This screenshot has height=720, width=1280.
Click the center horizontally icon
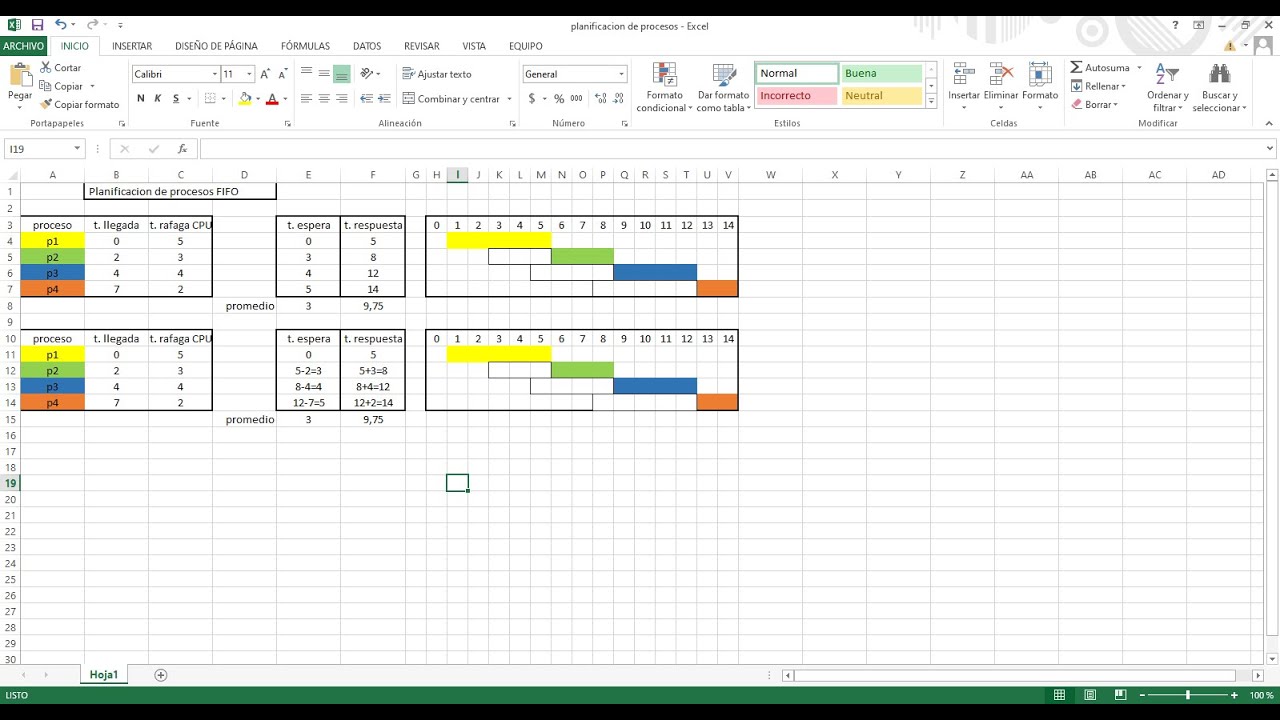[324, 98]
